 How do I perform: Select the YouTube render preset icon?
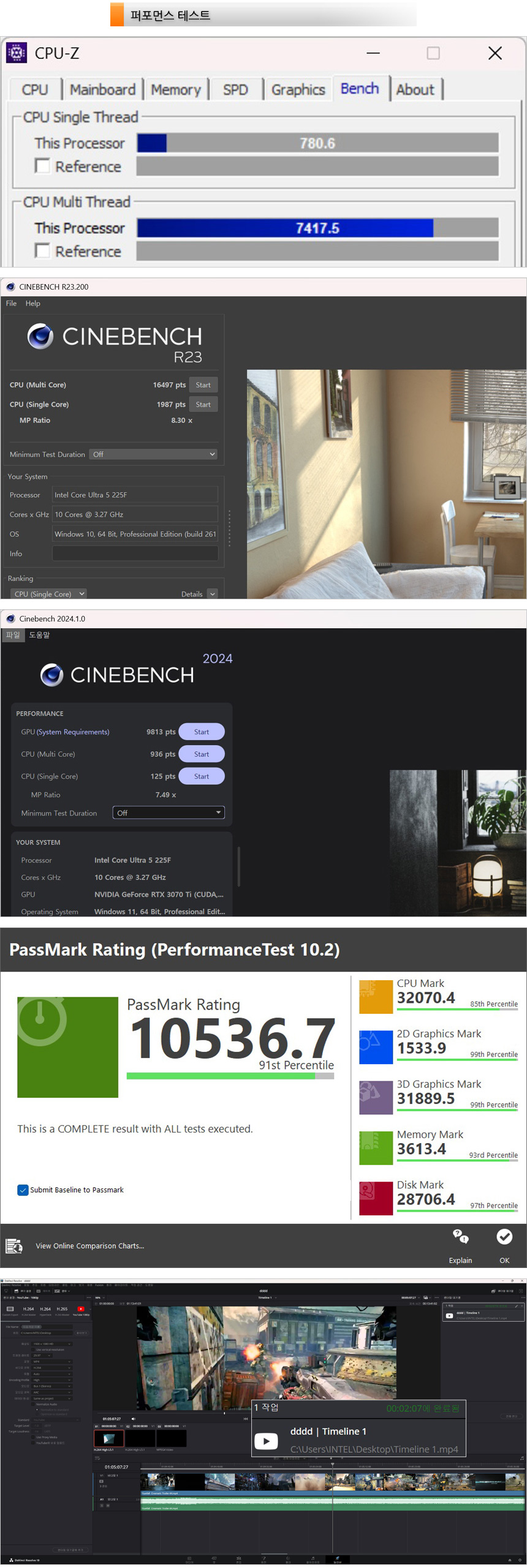coord(81,1310)
